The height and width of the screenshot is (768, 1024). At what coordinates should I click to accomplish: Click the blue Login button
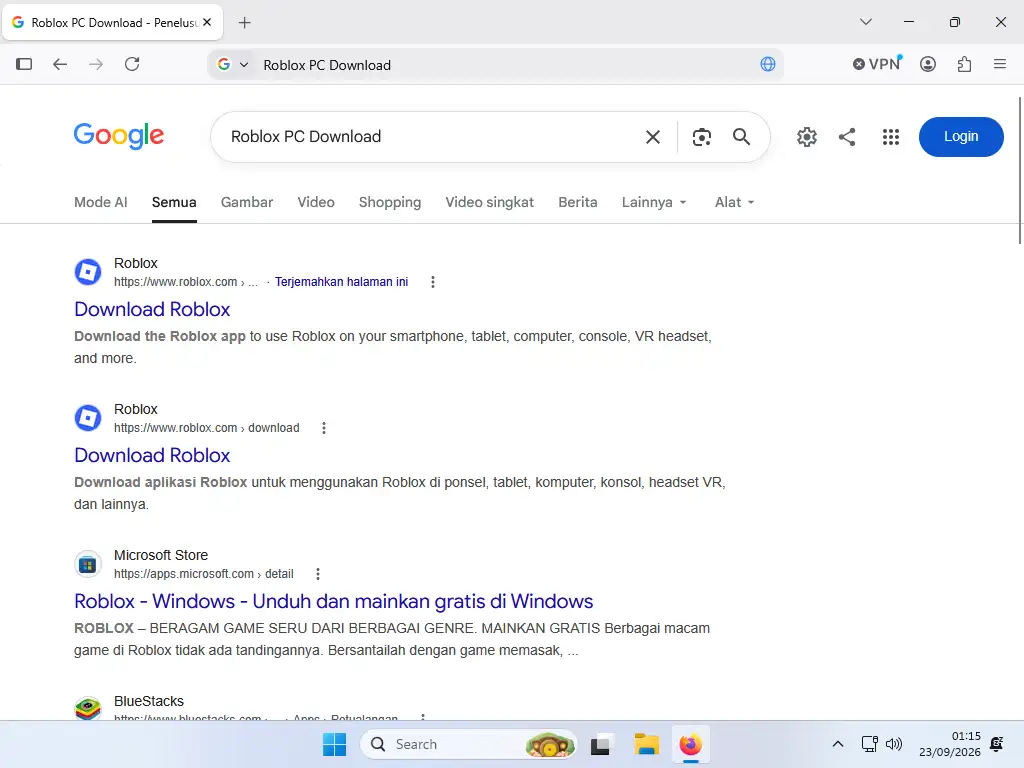[x=961, y=136]
